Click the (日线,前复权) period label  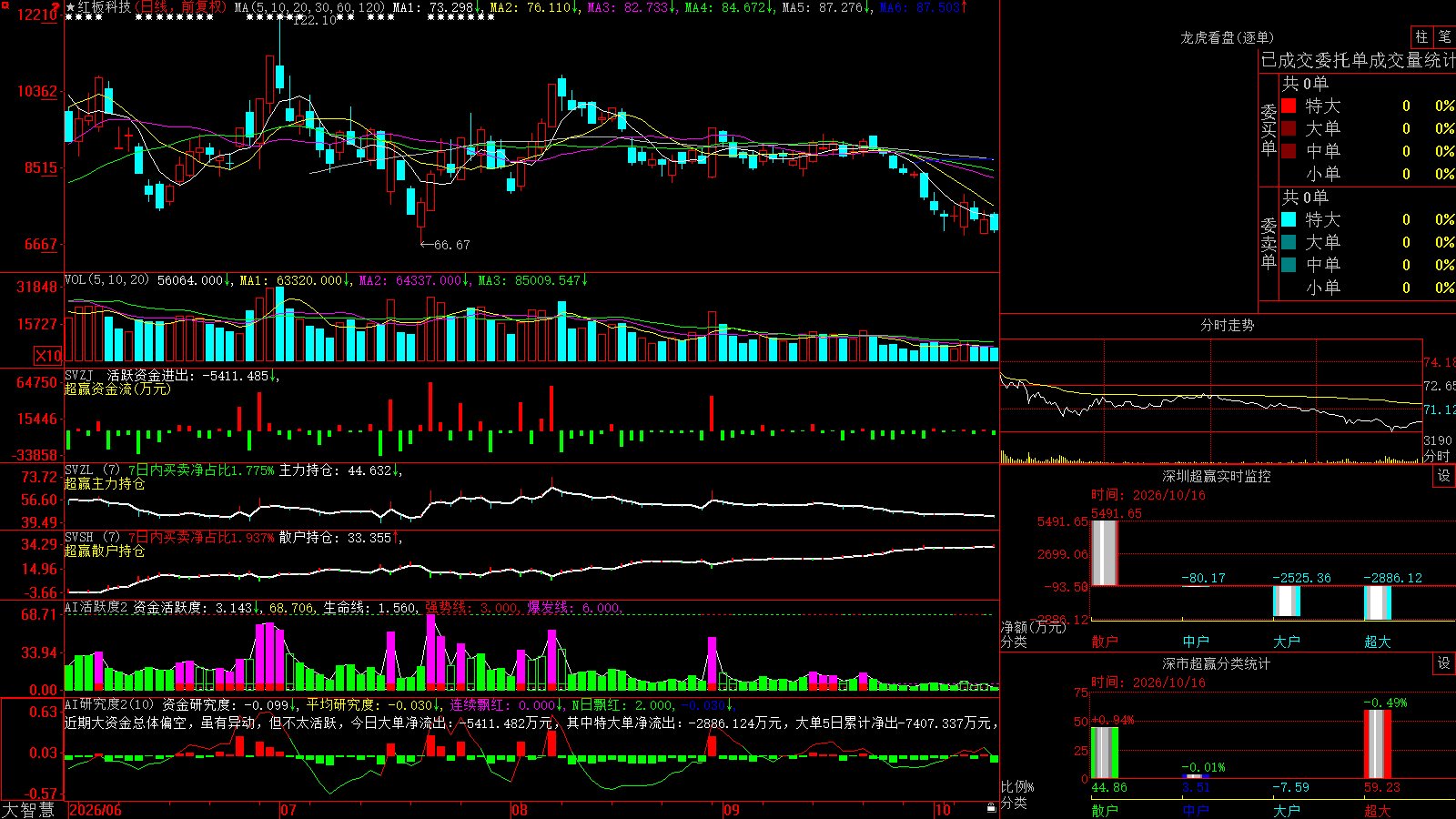[x=181, y=7]
